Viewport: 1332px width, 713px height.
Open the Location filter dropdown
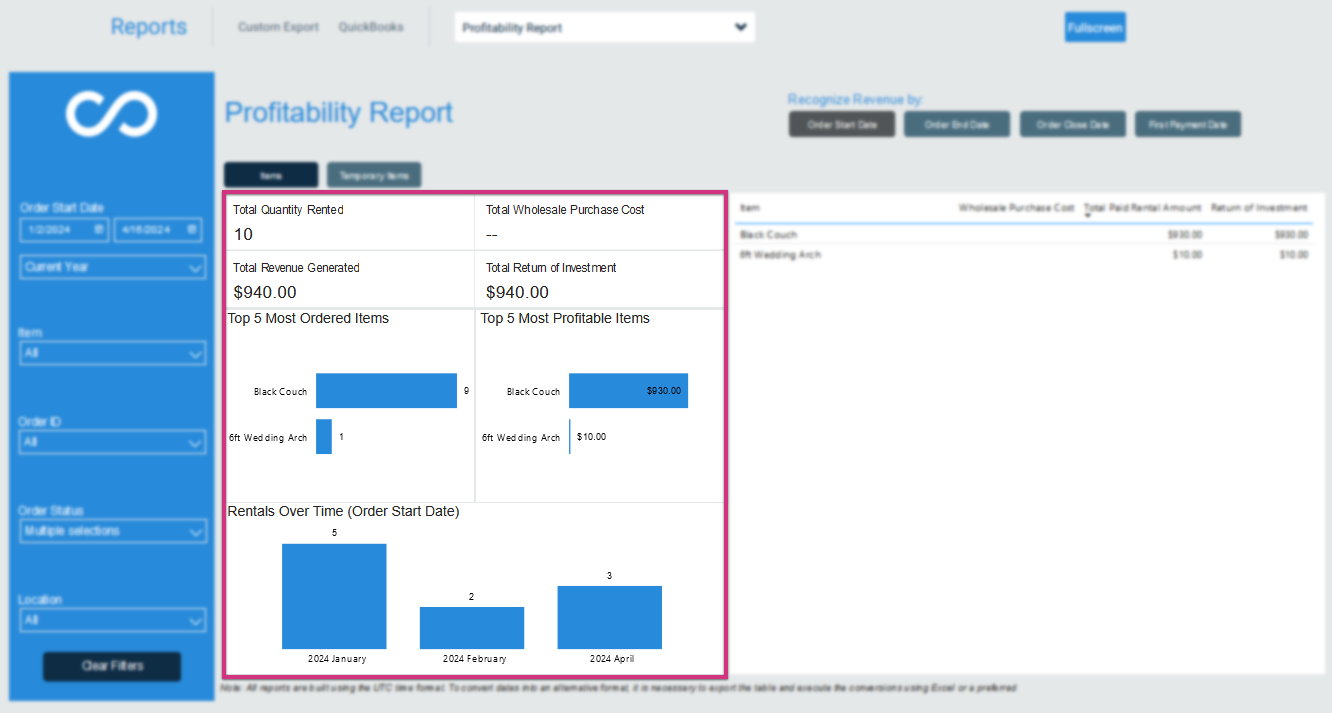112,620
